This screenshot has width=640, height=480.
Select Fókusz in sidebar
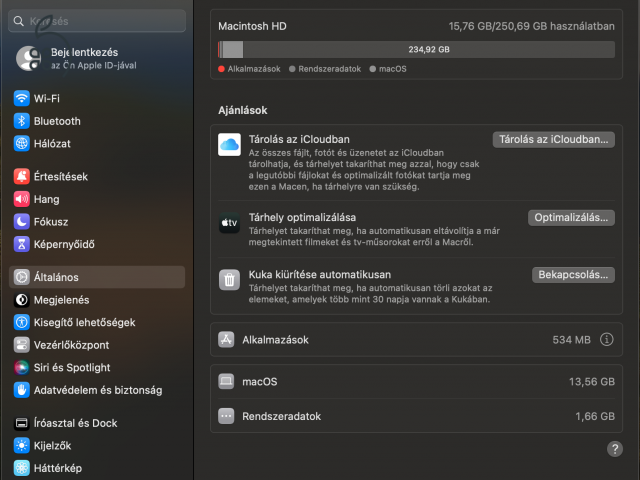pos(51,222)
